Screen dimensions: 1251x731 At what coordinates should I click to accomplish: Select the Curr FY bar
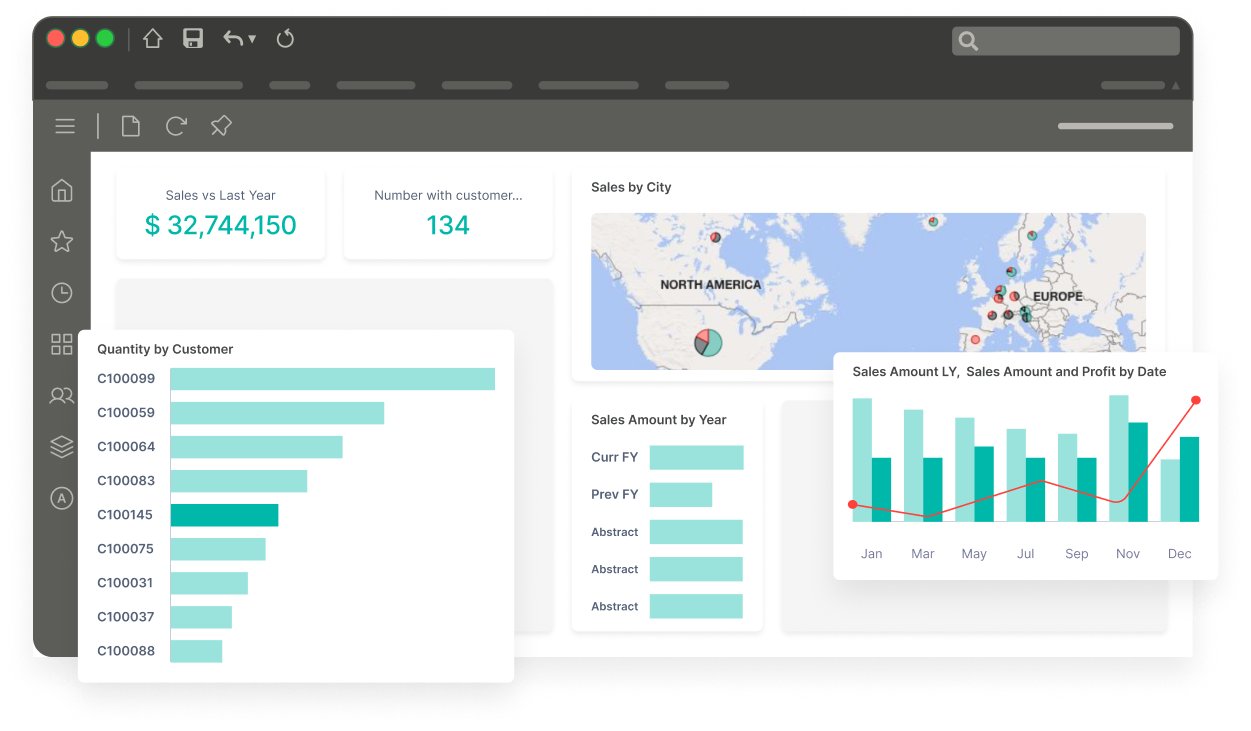coord(696,457)
